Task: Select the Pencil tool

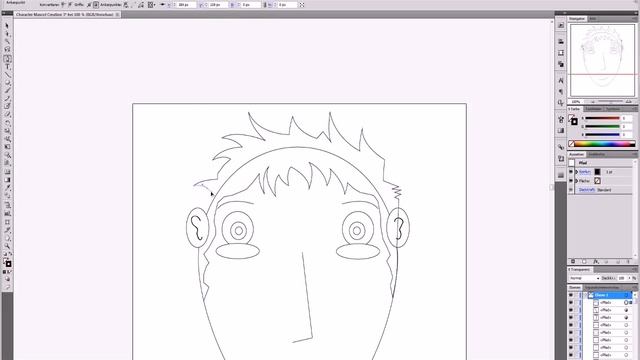Action: [x=7, y=98]
